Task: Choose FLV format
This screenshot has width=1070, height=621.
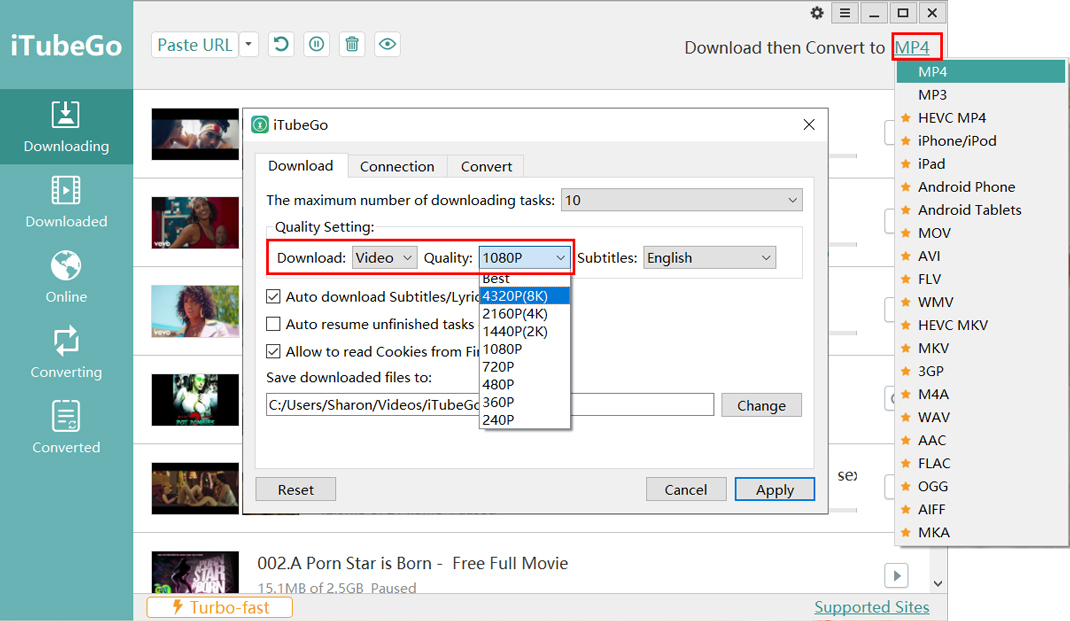Action: click(981, 279)
